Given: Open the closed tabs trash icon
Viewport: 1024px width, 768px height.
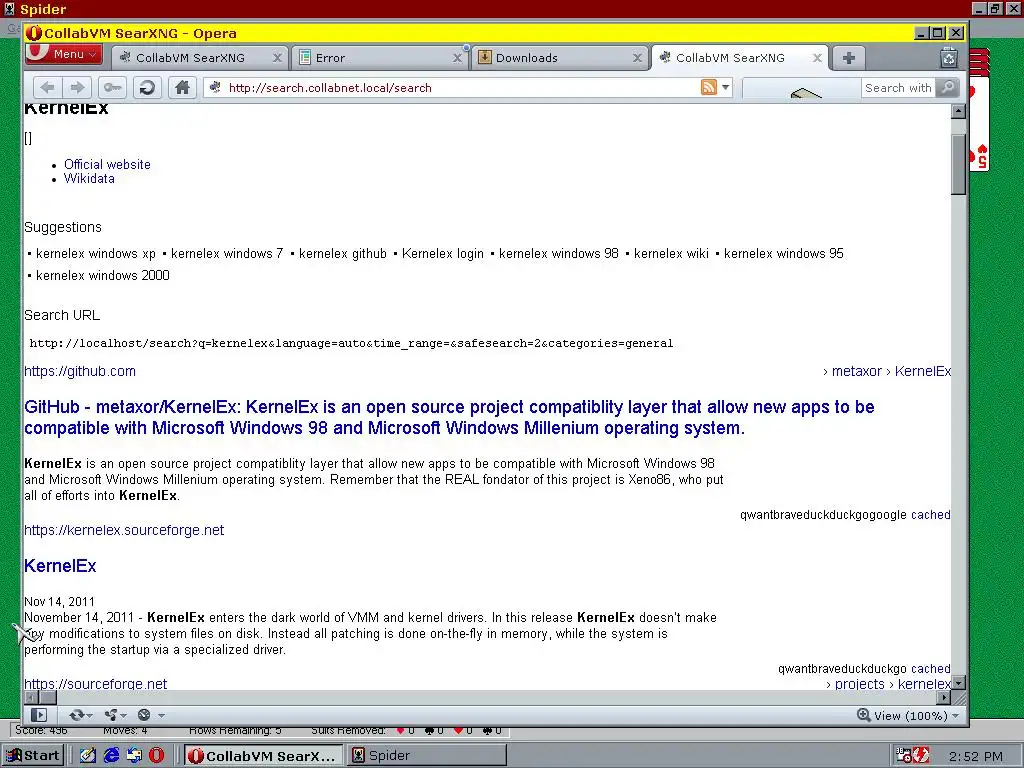Looking at the screenshot, I should point(949,58).
